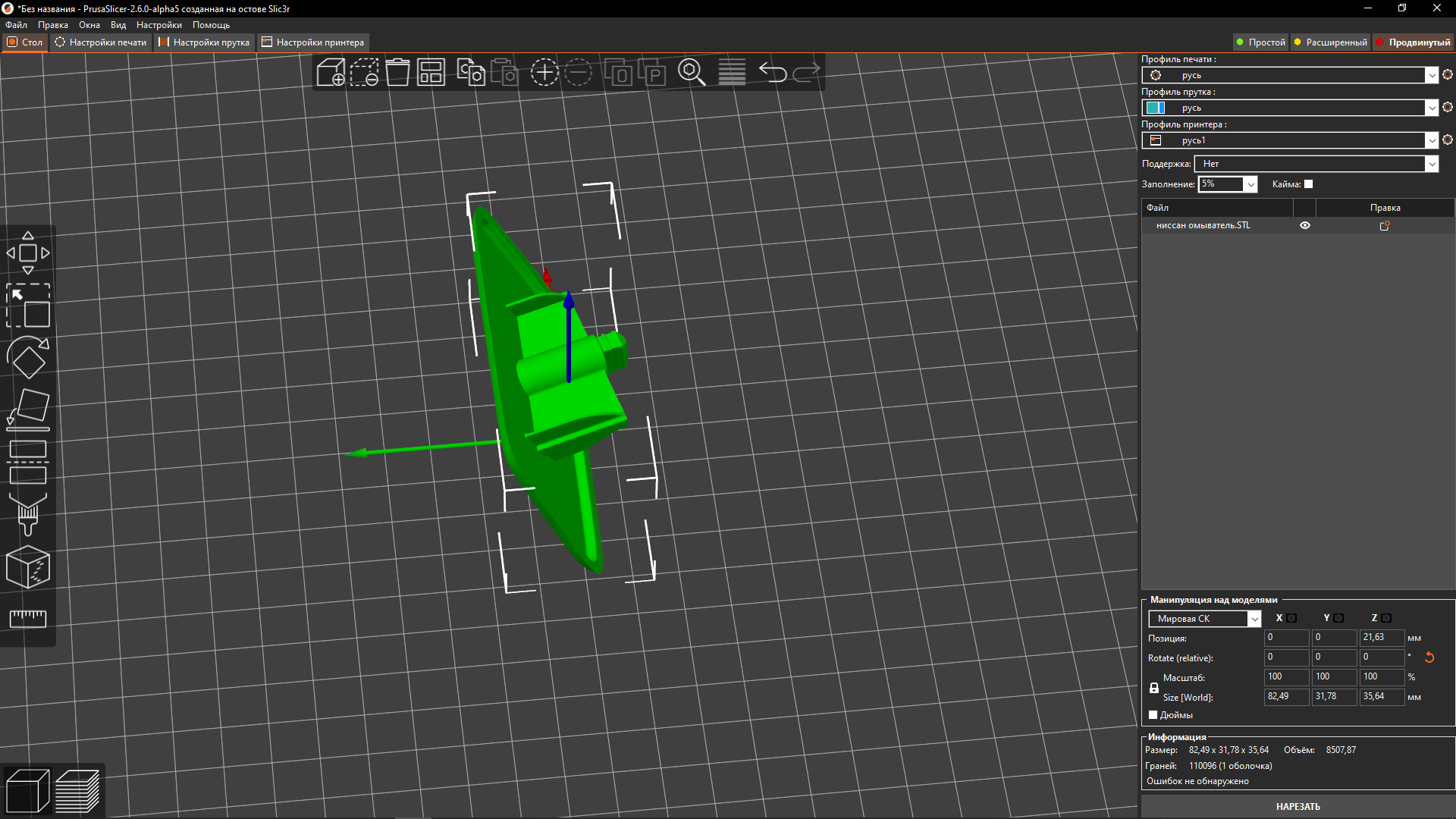Select the Place on face tool

[28, 410]
